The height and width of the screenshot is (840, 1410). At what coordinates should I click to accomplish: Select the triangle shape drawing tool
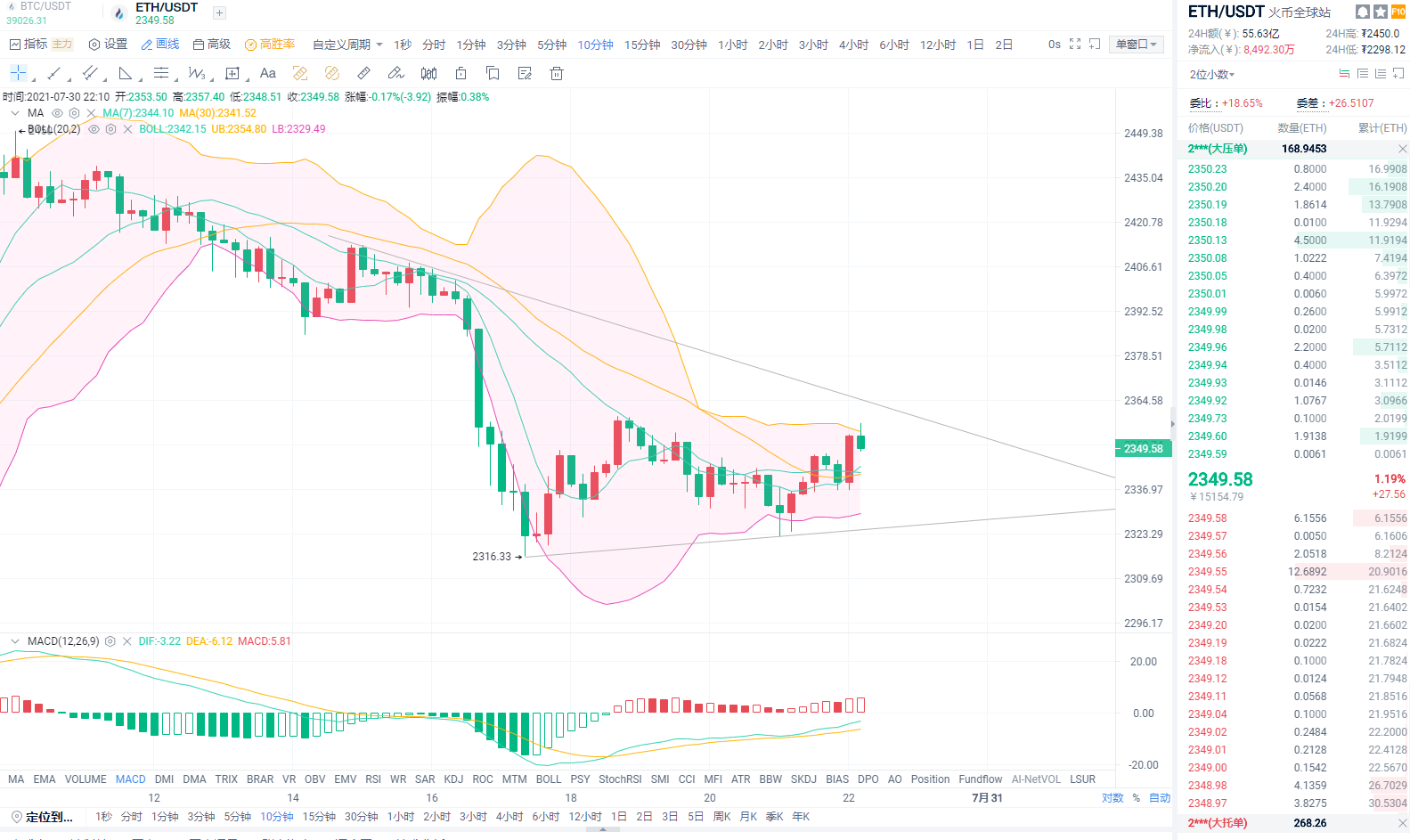click(x=126, y=73)
